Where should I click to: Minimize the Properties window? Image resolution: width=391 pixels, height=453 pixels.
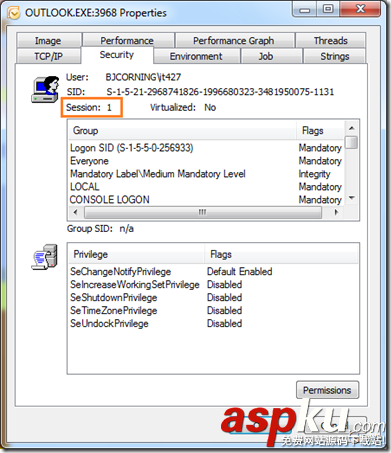pos(304,9)
